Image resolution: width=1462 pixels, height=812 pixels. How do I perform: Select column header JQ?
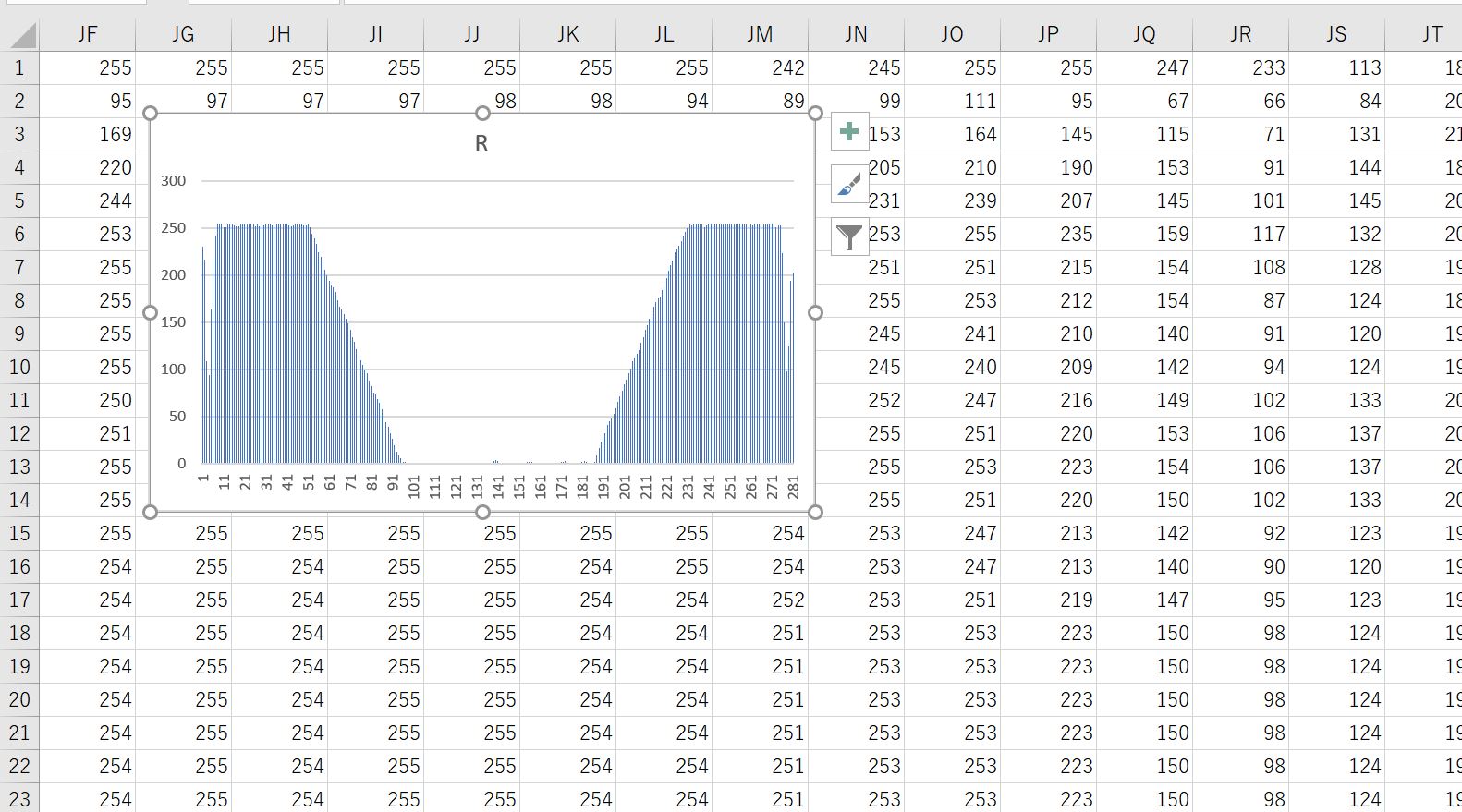coord(1144,34)
